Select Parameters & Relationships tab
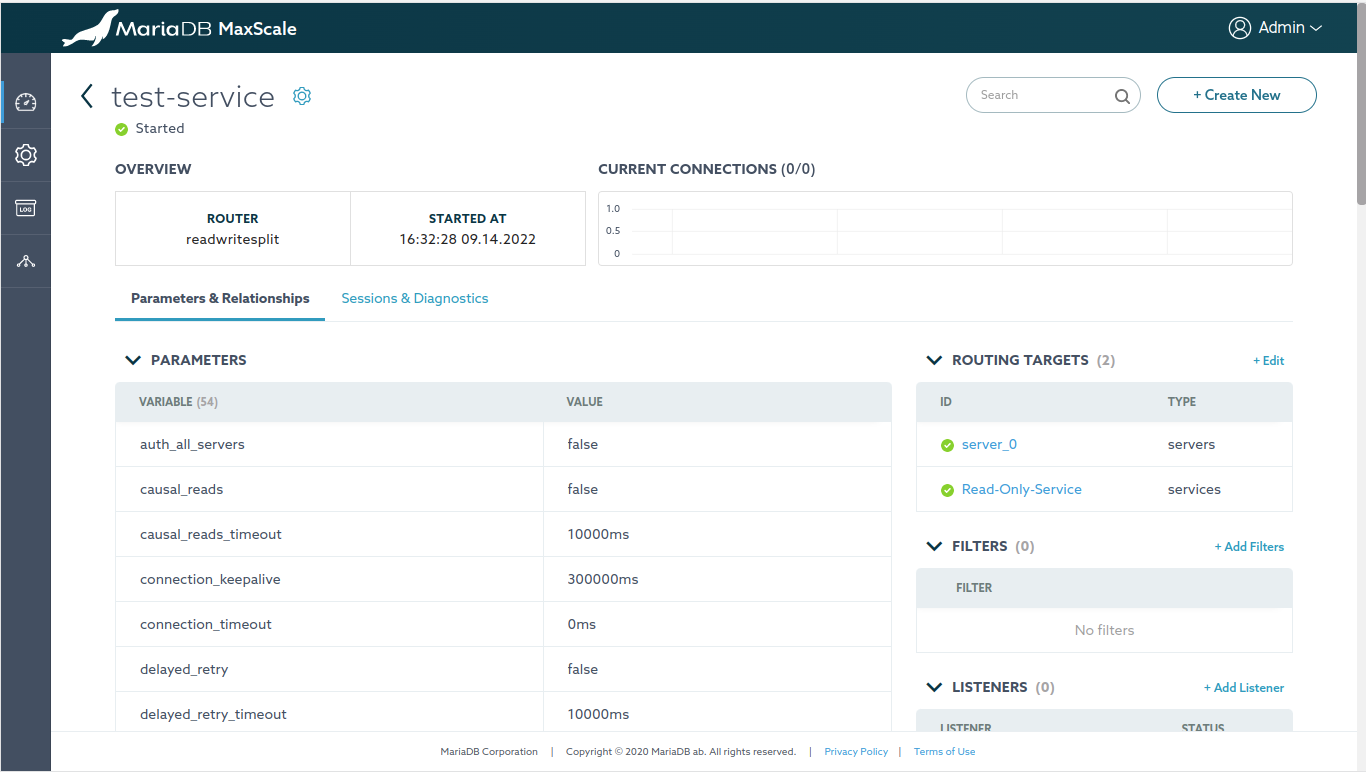 (x=220, y=298)
